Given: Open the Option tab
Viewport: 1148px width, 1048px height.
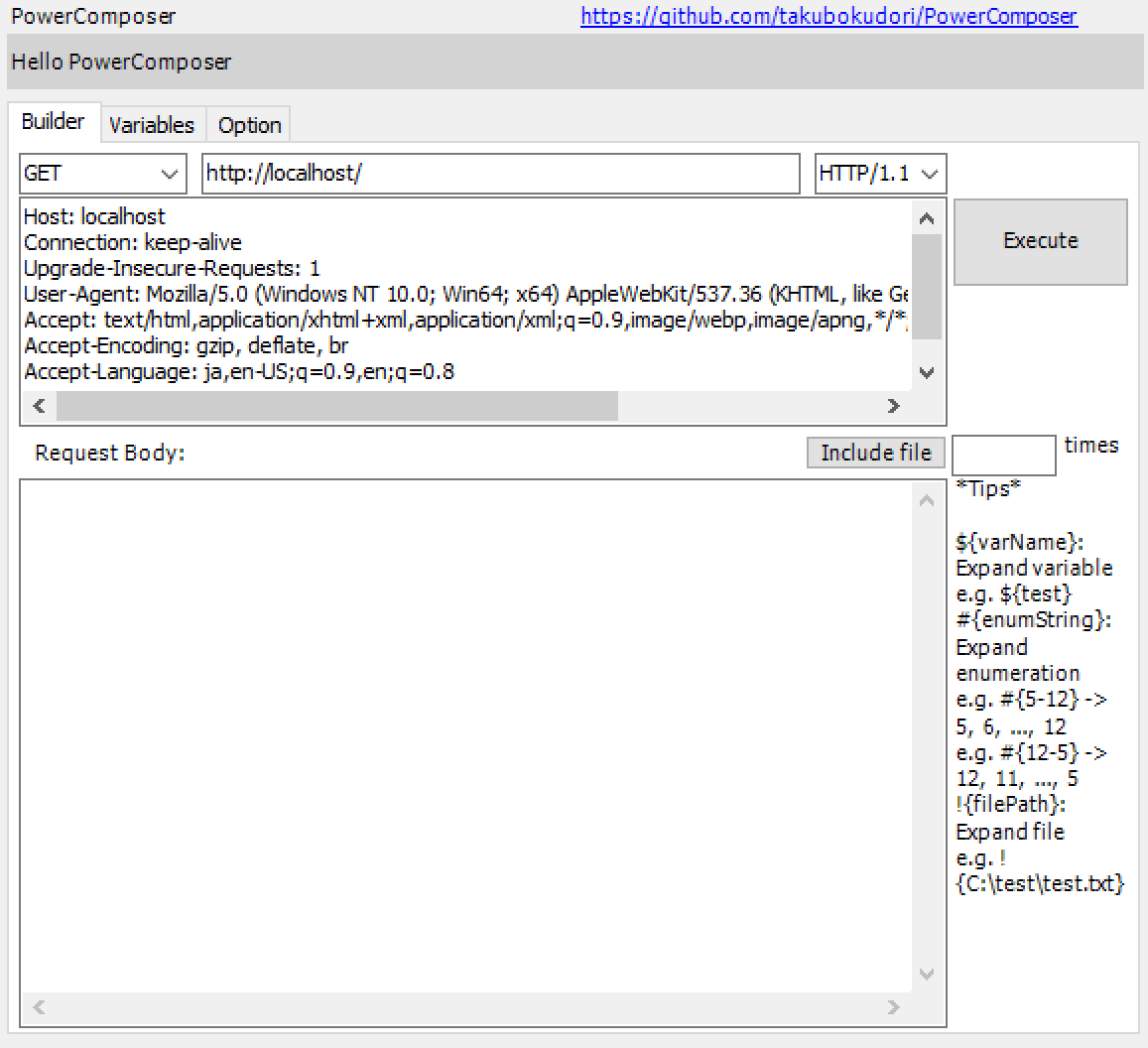Looking at the screenshot, I should tap(250, 125).
